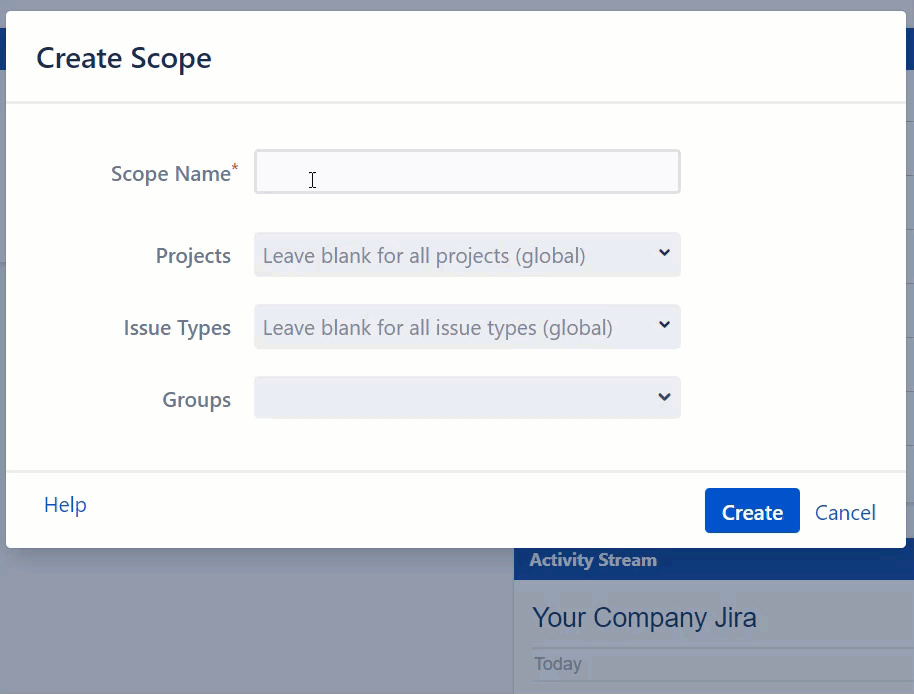Click the chevron arrow on Projects field
This screenshot has width=914, height=694.
[x=664, y=254]
